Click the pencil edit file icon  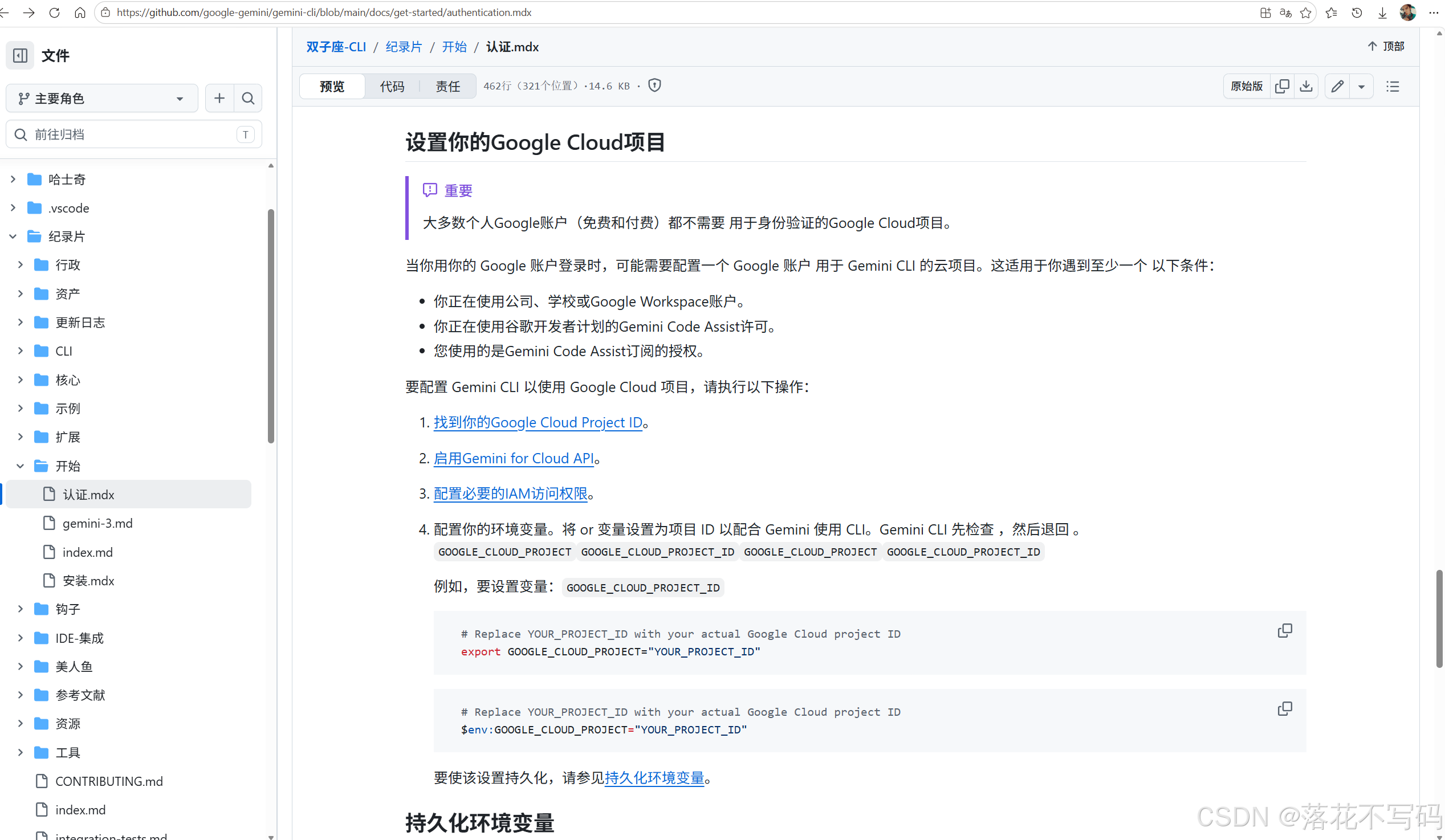click(1337, 86)
